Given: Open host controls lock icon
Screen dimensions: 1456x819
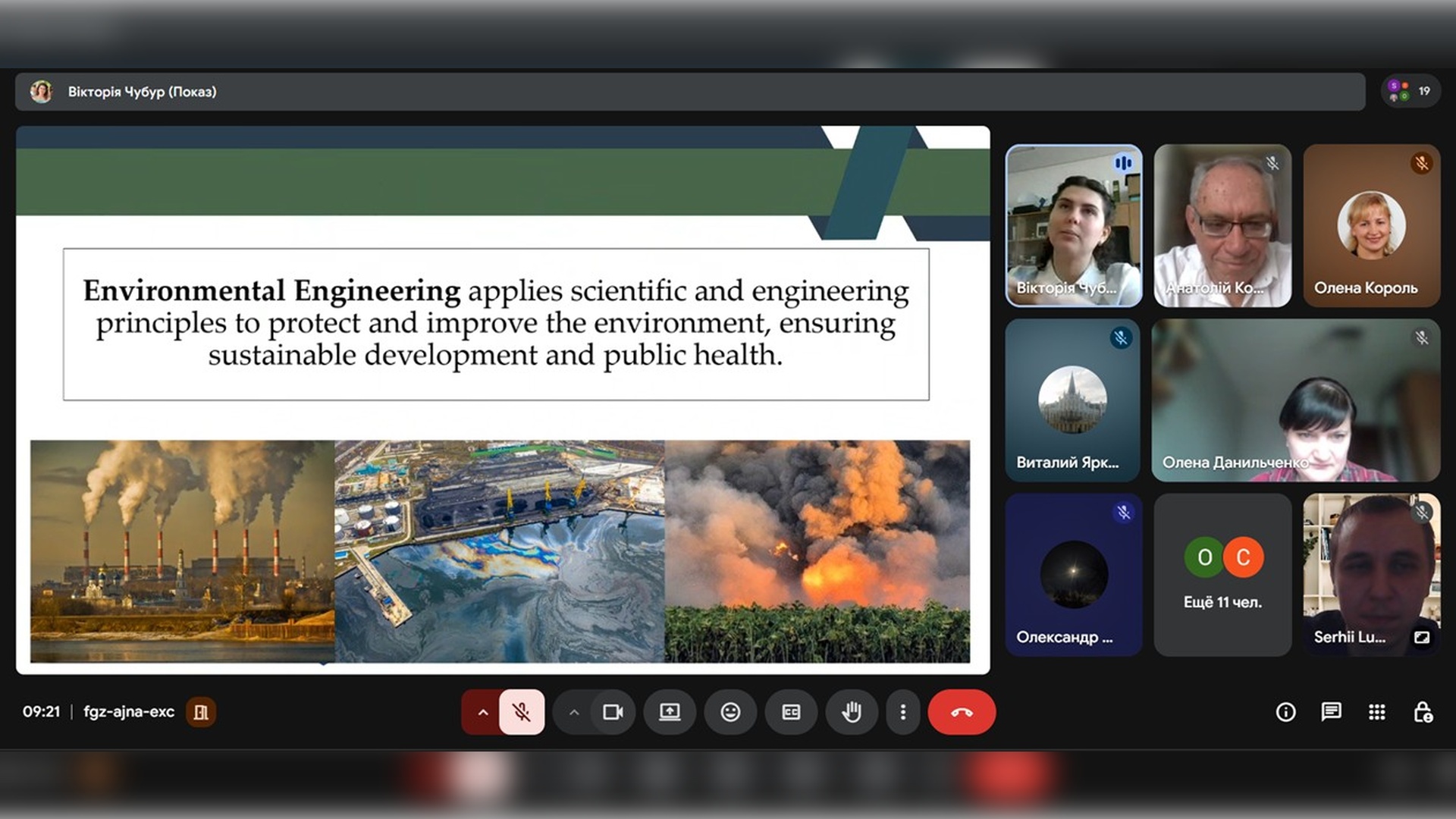Looking at the screenshot, I should tap(1423, 712).
